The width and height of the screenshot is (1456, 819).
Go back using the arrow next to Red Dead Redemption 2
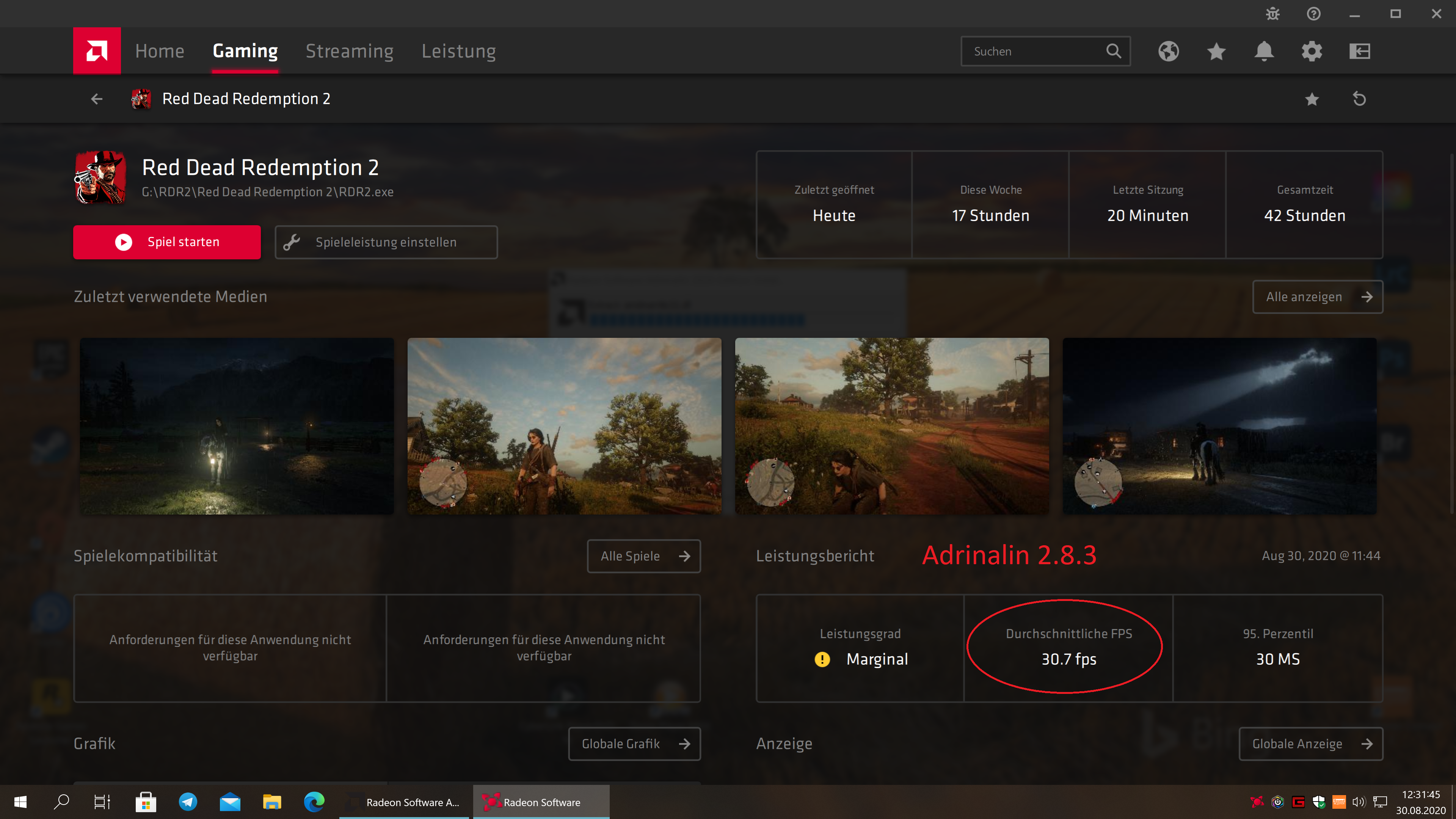tap(97, 99)
